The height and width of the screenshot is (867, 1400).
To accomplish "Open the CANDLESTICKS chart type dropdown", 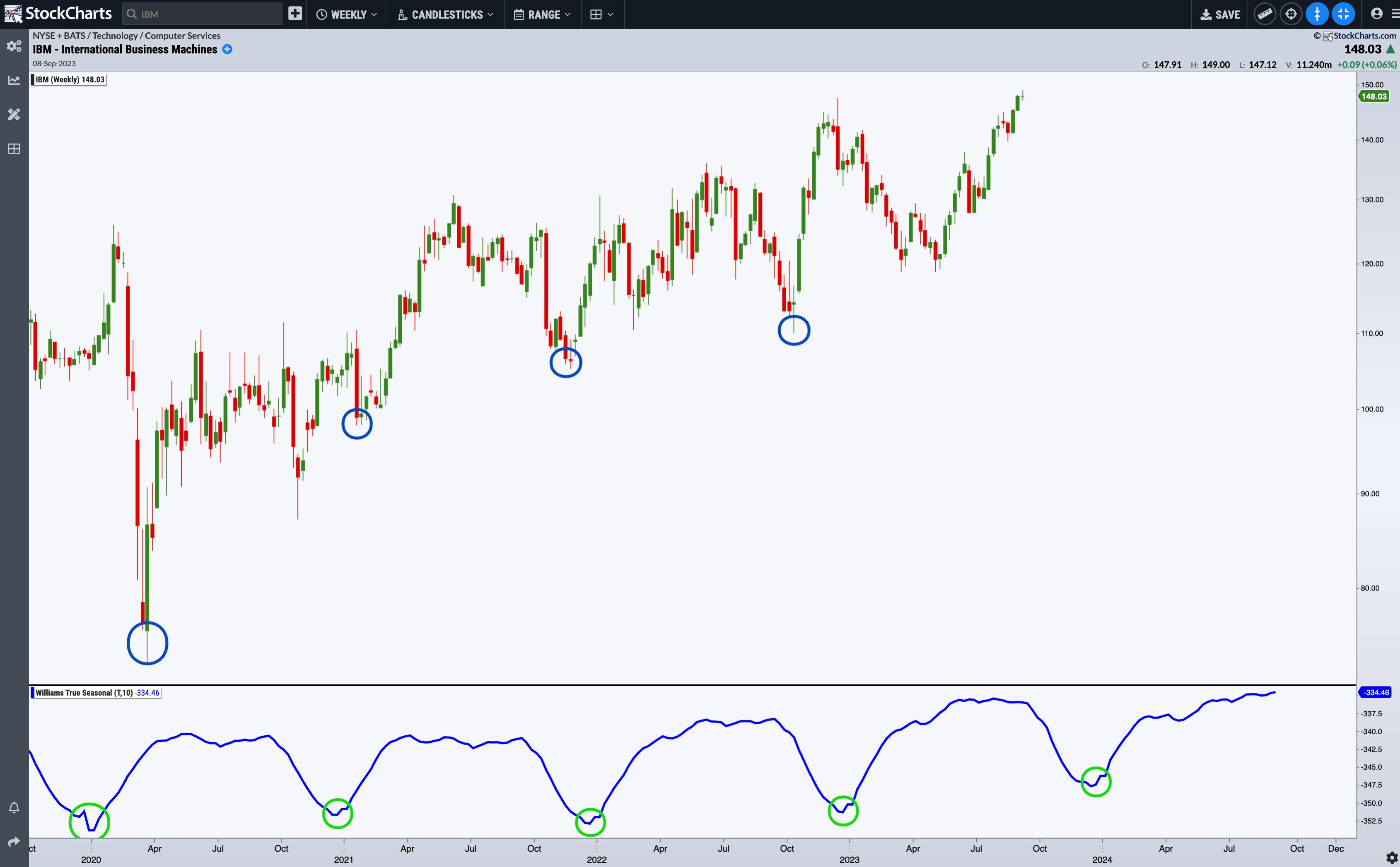I will [446, 14].
